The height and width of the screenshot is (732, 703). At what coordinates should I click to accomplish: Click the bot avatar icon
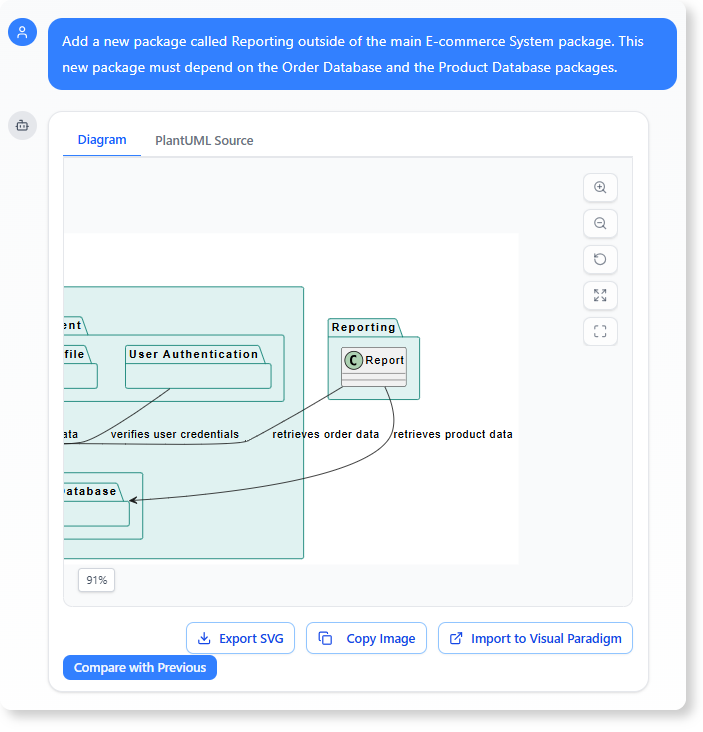(x=22, y=125)
